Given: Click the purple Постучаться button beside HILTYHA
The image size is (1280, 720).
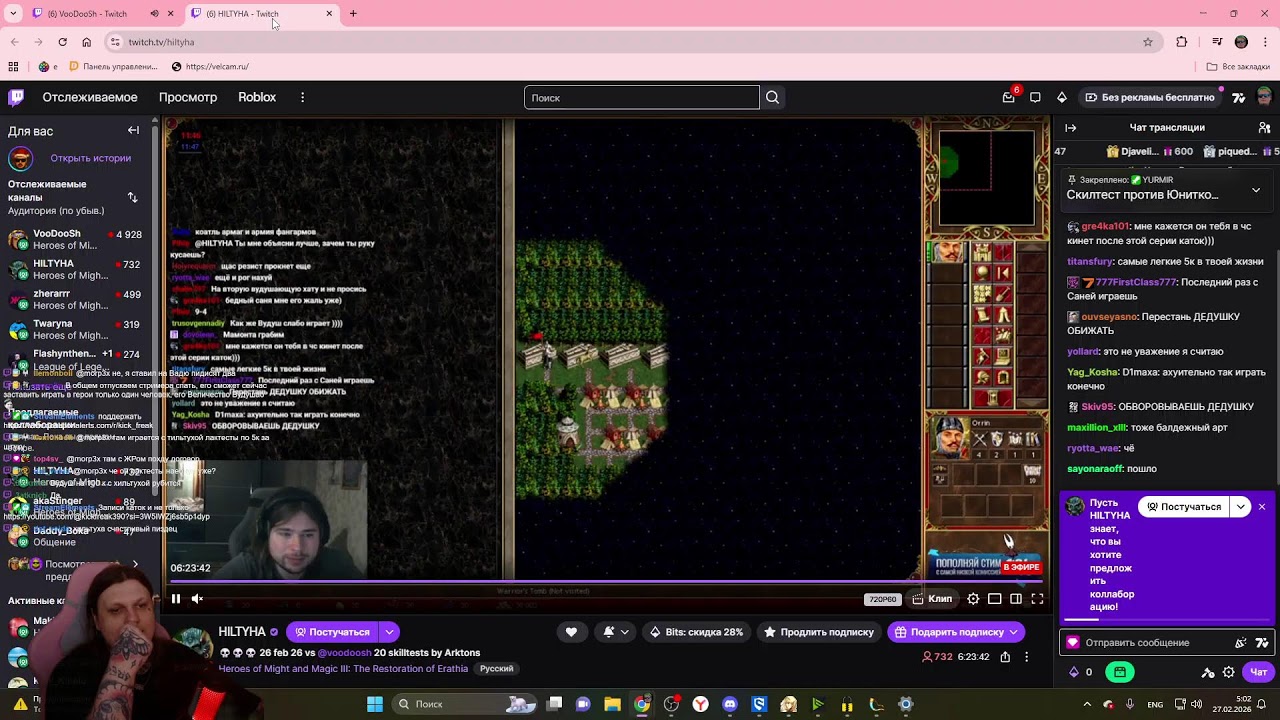Looking at the screenshot, I should click(x=332, y=632).
